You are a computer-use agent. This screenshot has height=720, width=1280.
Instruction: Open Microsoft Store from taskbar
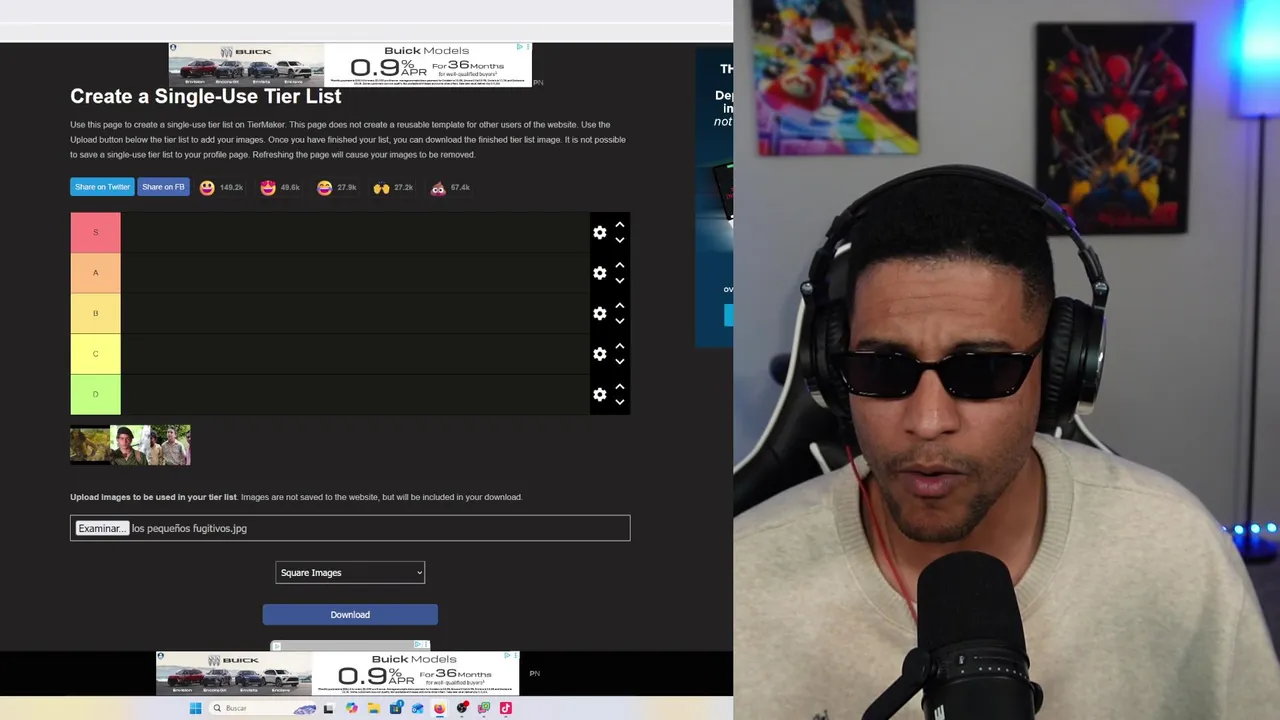point(397,708)
